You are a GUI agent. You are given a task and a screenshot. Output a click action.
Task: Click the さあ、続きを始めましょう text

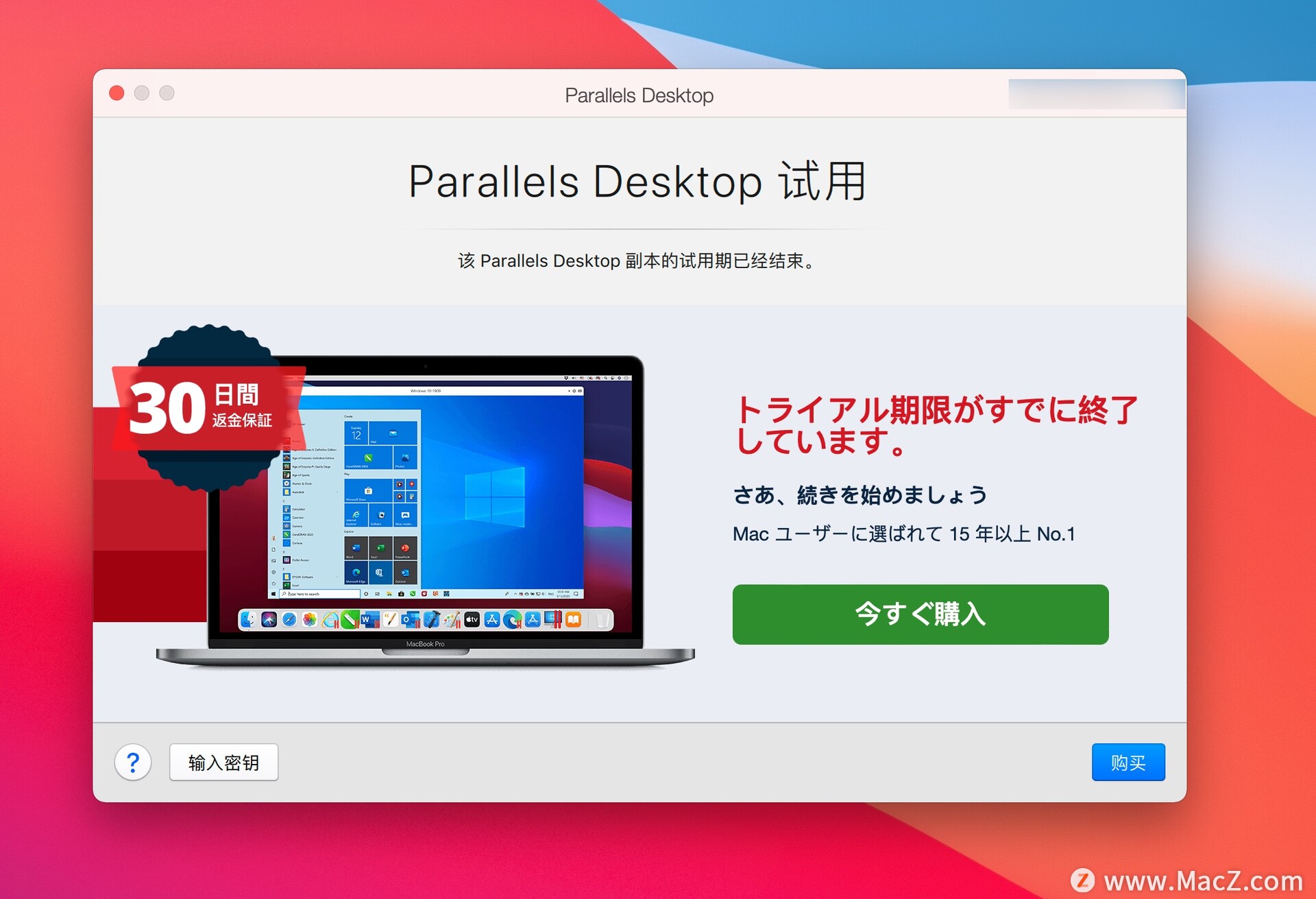tap(860, 494)
